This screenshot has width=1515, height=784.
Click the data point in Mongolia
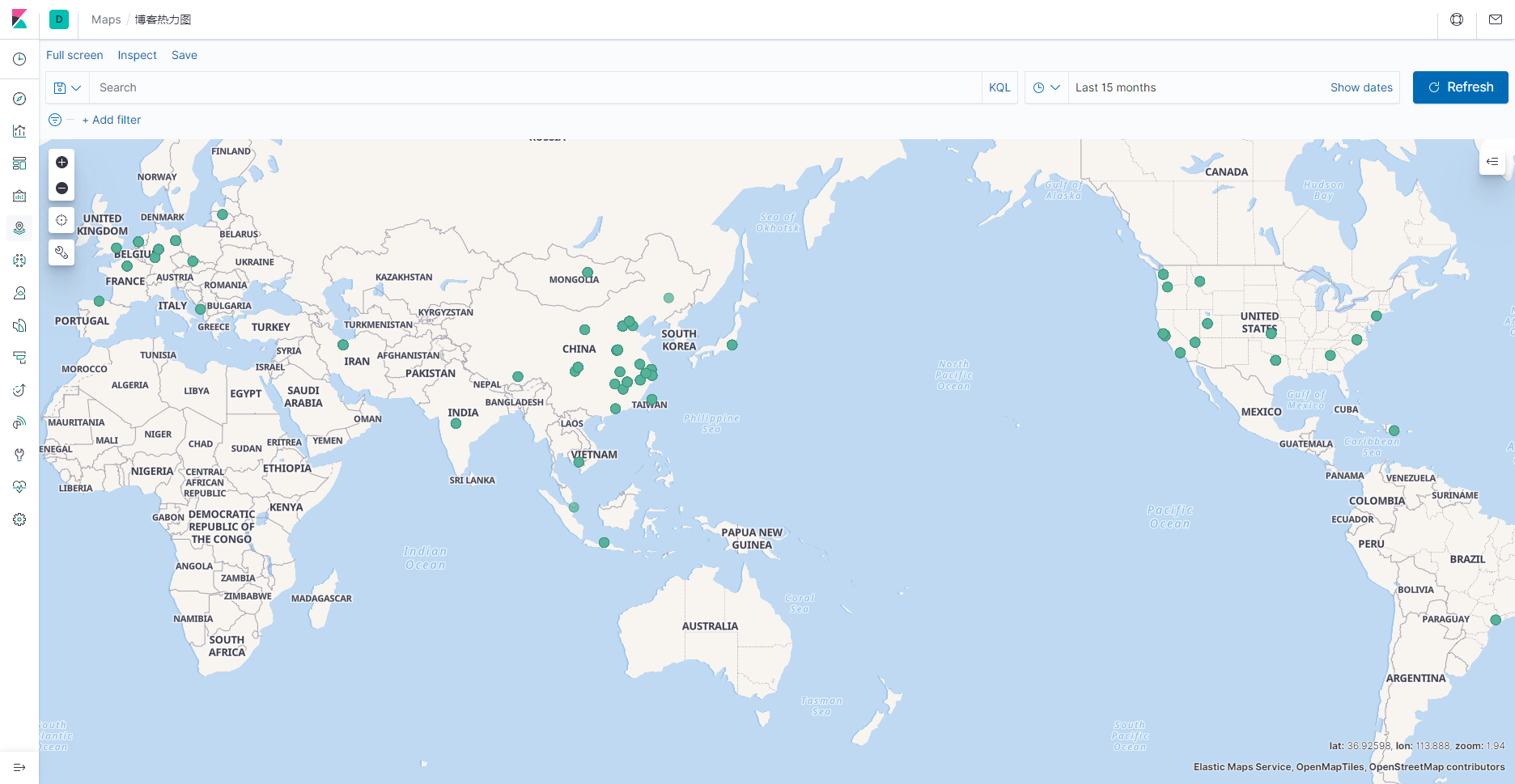coord(588,273)
